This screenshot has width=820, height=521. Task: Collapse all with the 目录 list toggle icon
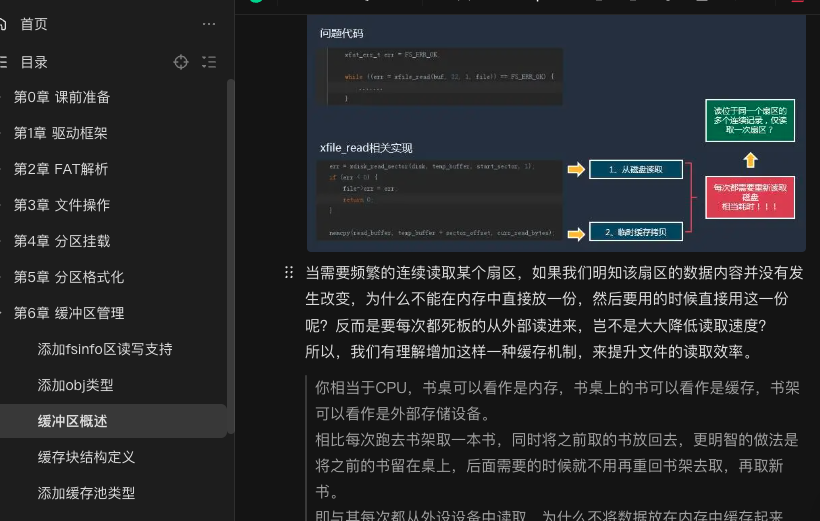pos(208,62)
